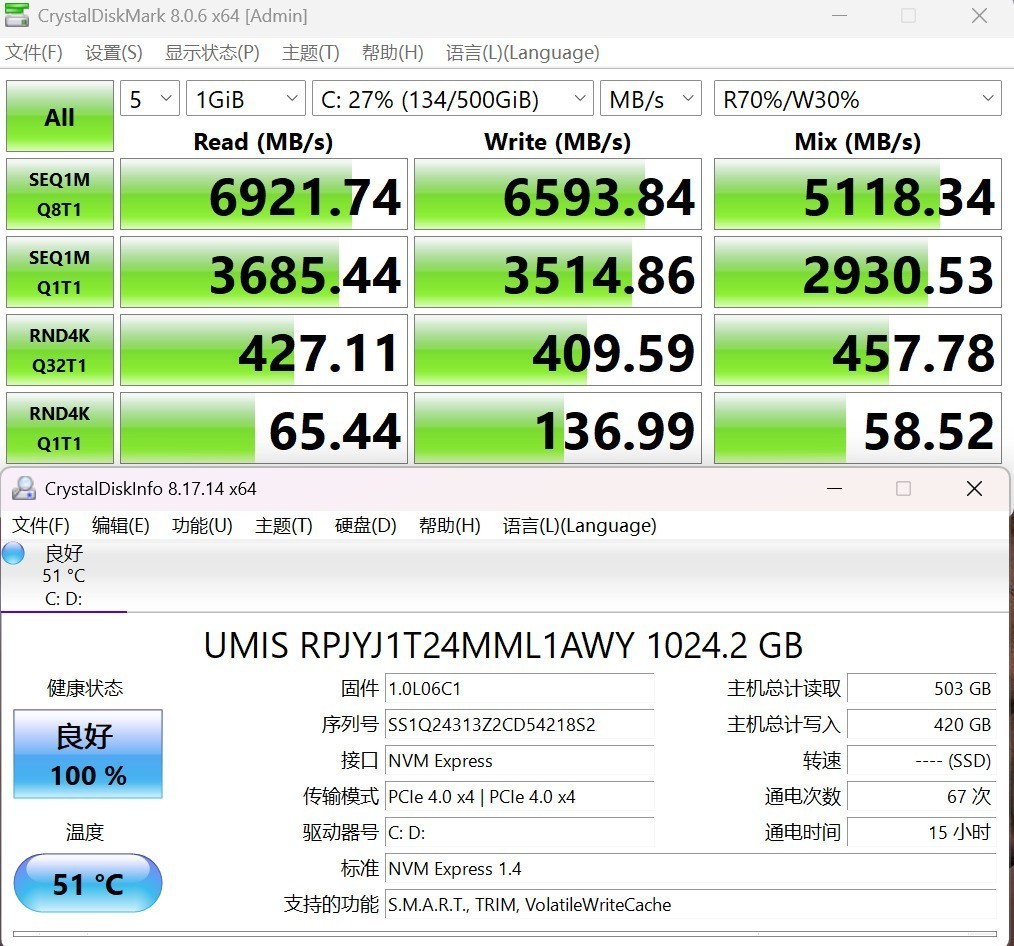
Task: Expand the 1GiB test size dropdown
Action: [245, 99]
